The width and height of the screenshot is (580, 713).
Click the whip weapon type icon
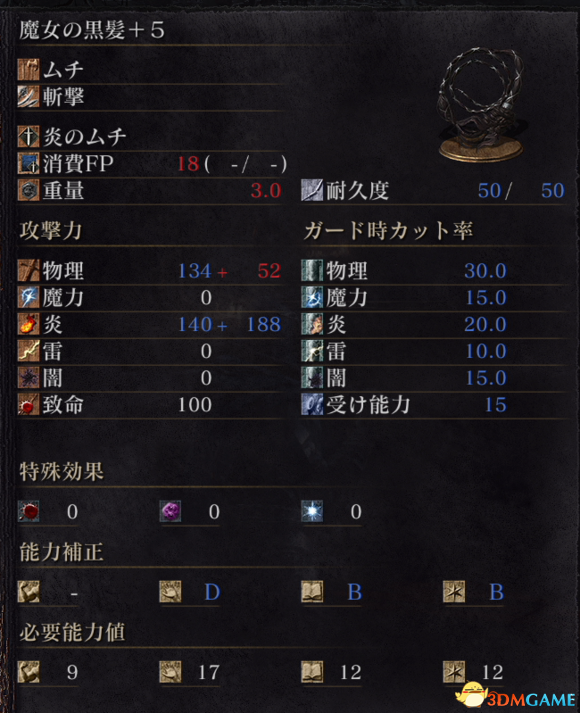tap(28, 70)
